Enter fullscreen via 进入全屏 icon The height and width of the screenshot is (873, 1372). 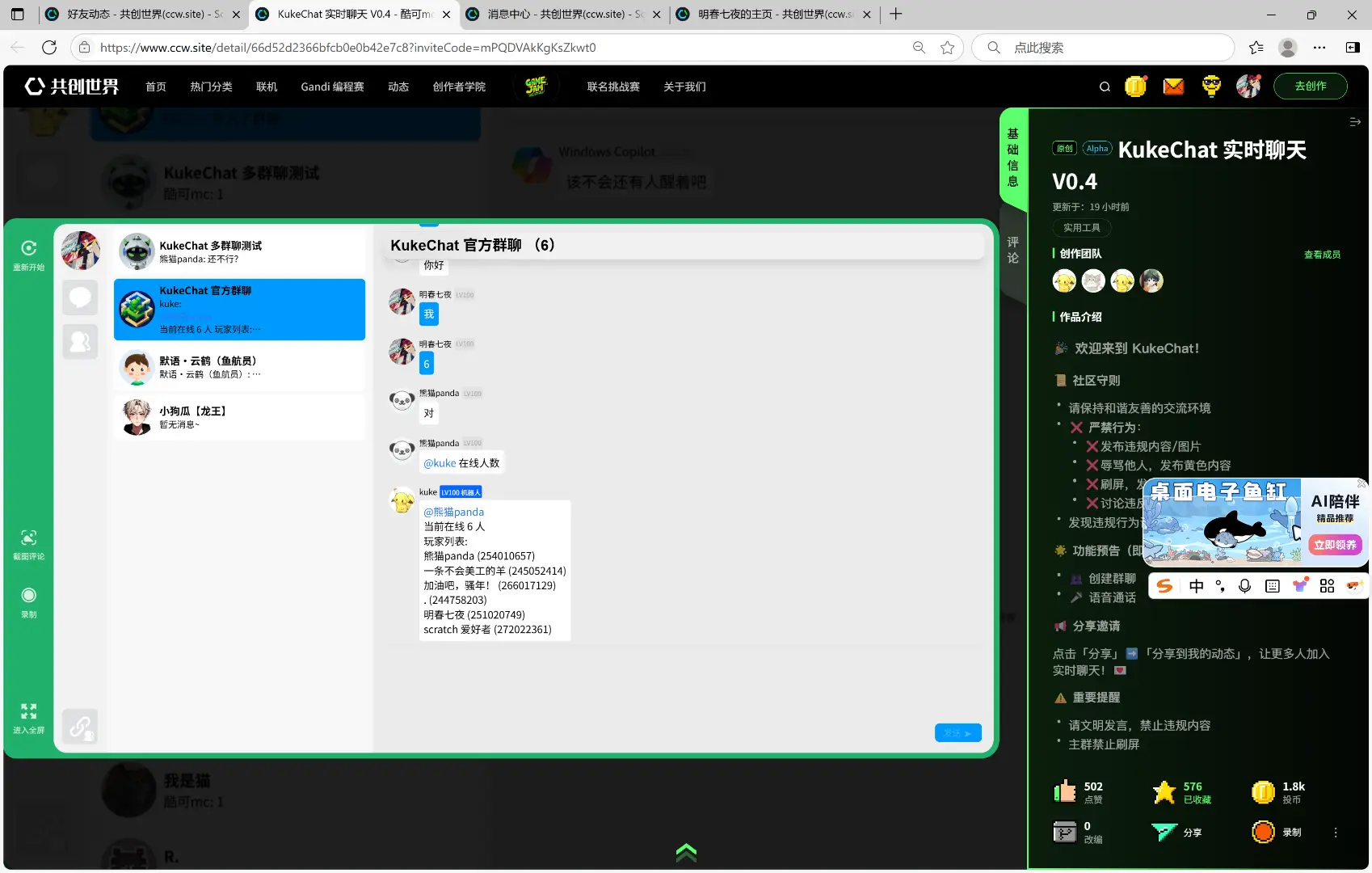(28, 711)
